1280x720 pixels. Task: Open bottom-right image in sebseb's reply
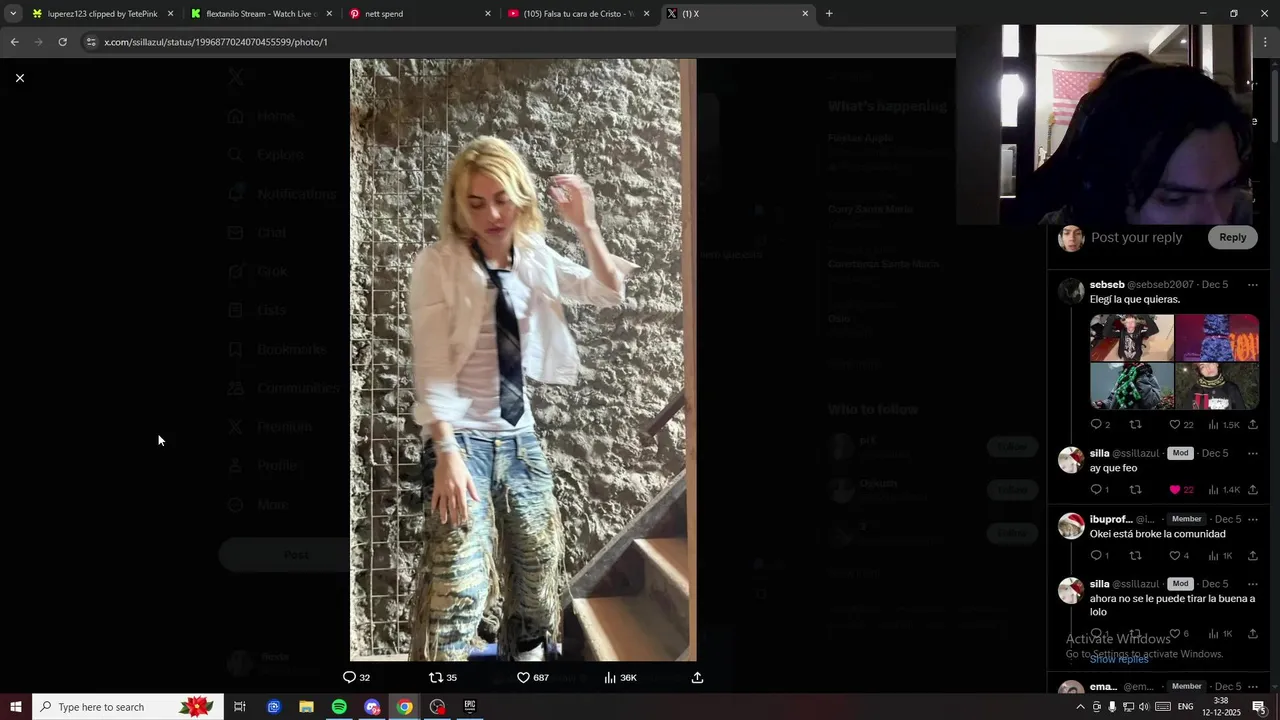pos(1217,386)
